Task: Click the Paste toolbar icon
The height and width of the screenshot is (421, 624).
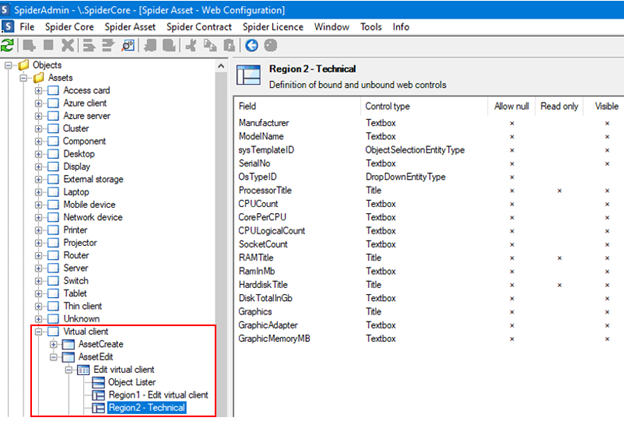Action: tap(229, 46)
